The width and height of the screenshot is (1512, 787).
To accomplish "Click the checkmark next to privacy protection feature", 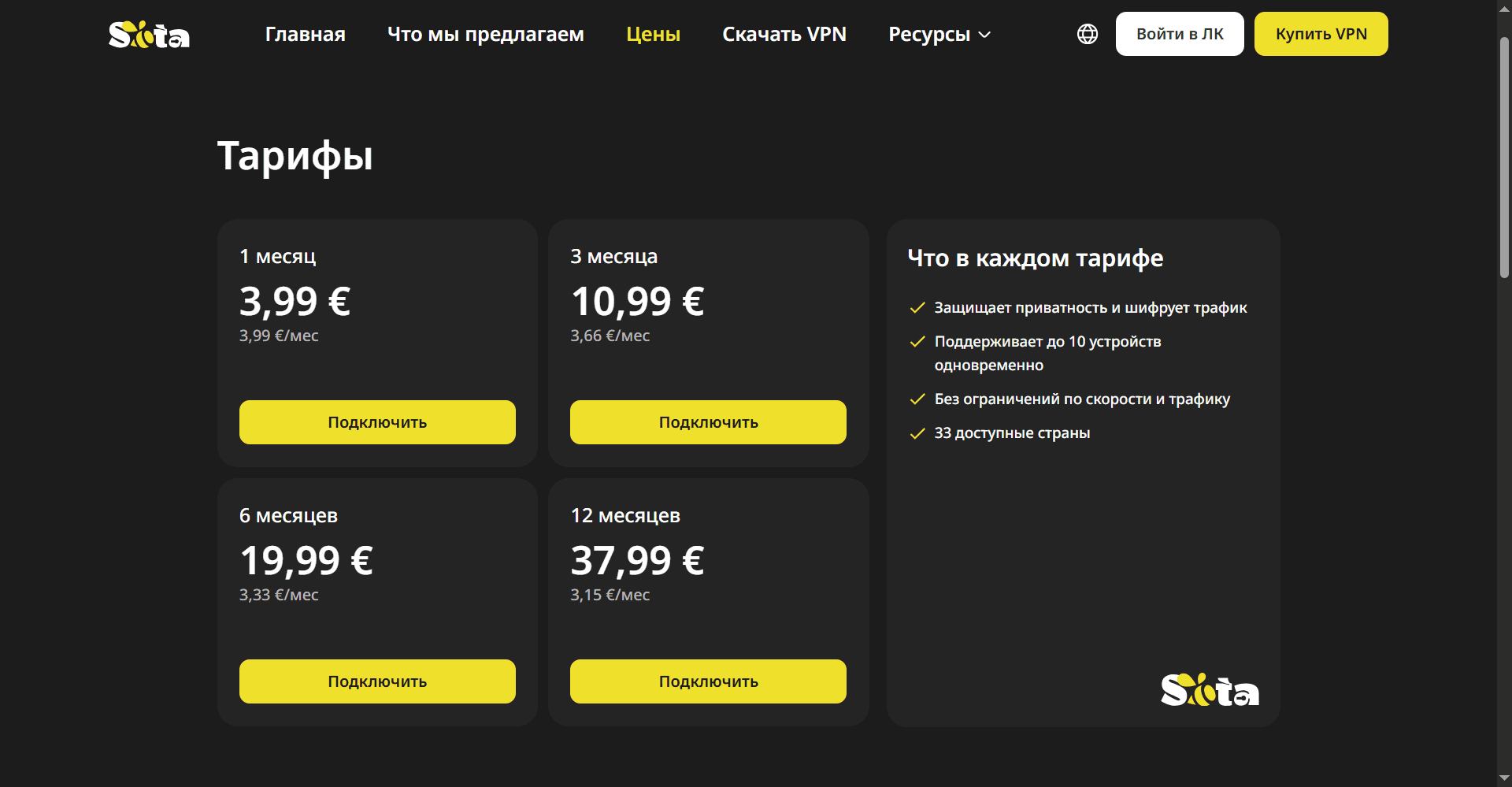I will 917,308.
